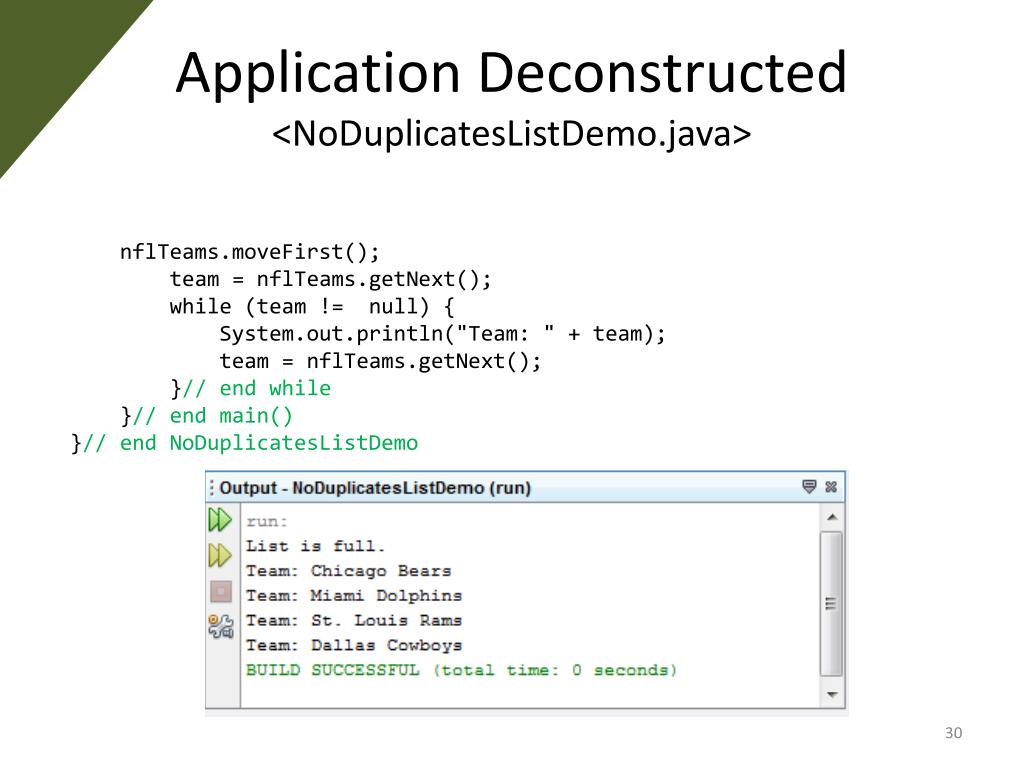Close the Output panel with X icon
Image resolution: width=1024 pixels, height=768 pixels.
click(831, 487)
